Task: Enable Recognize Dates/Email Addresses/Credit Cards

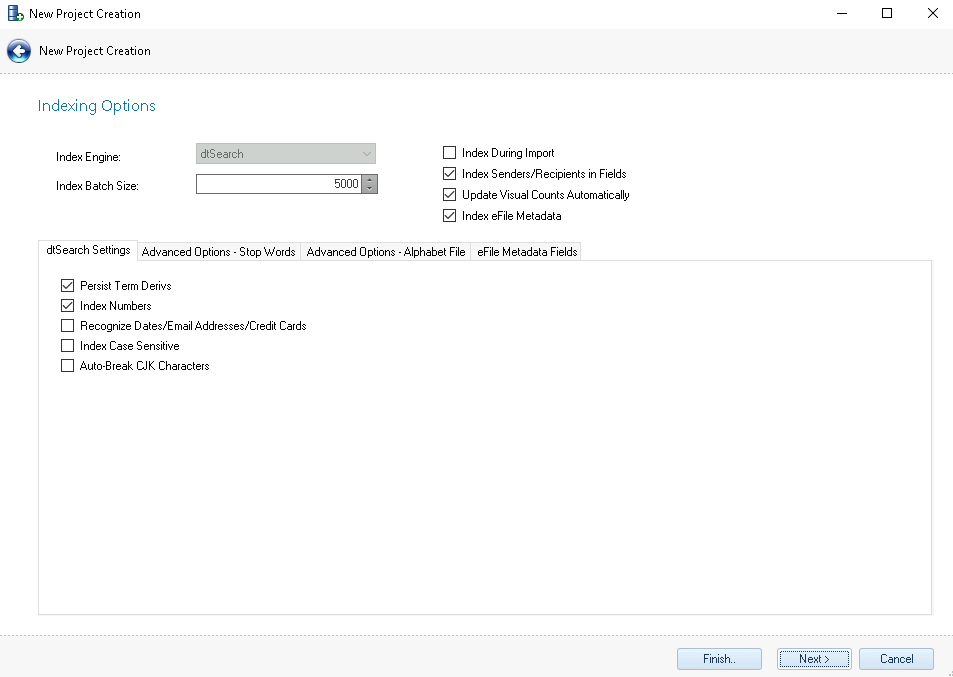Action: coord(68,326)
